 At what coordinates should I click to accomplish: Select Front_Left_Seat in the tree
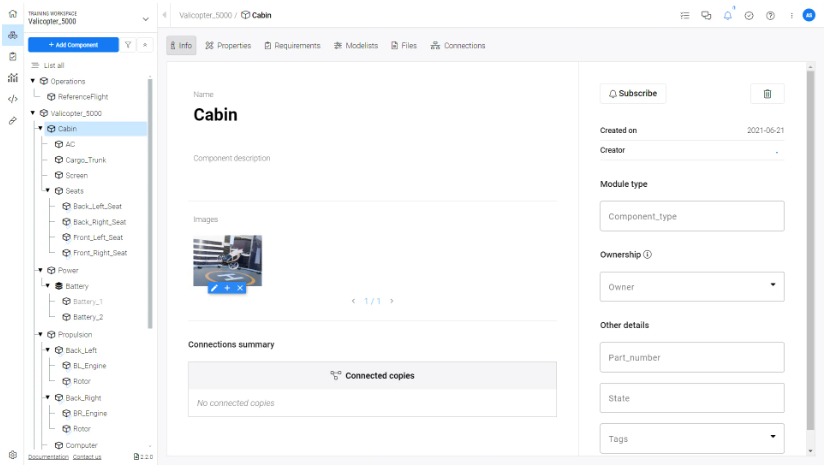coord(98,237)
